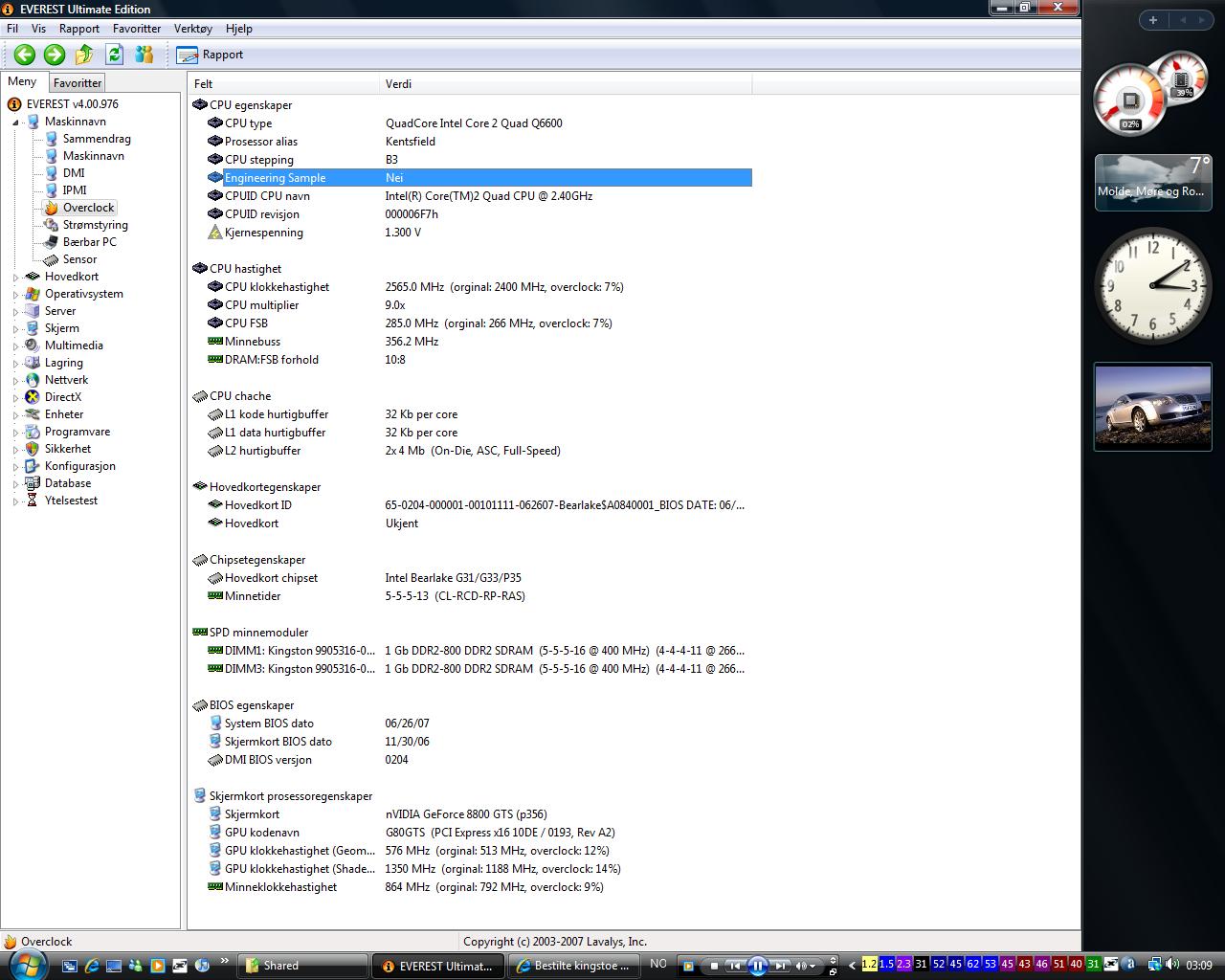
Task: Select the EVEREST v4.00.976 root node
Action: coord(73,104)
